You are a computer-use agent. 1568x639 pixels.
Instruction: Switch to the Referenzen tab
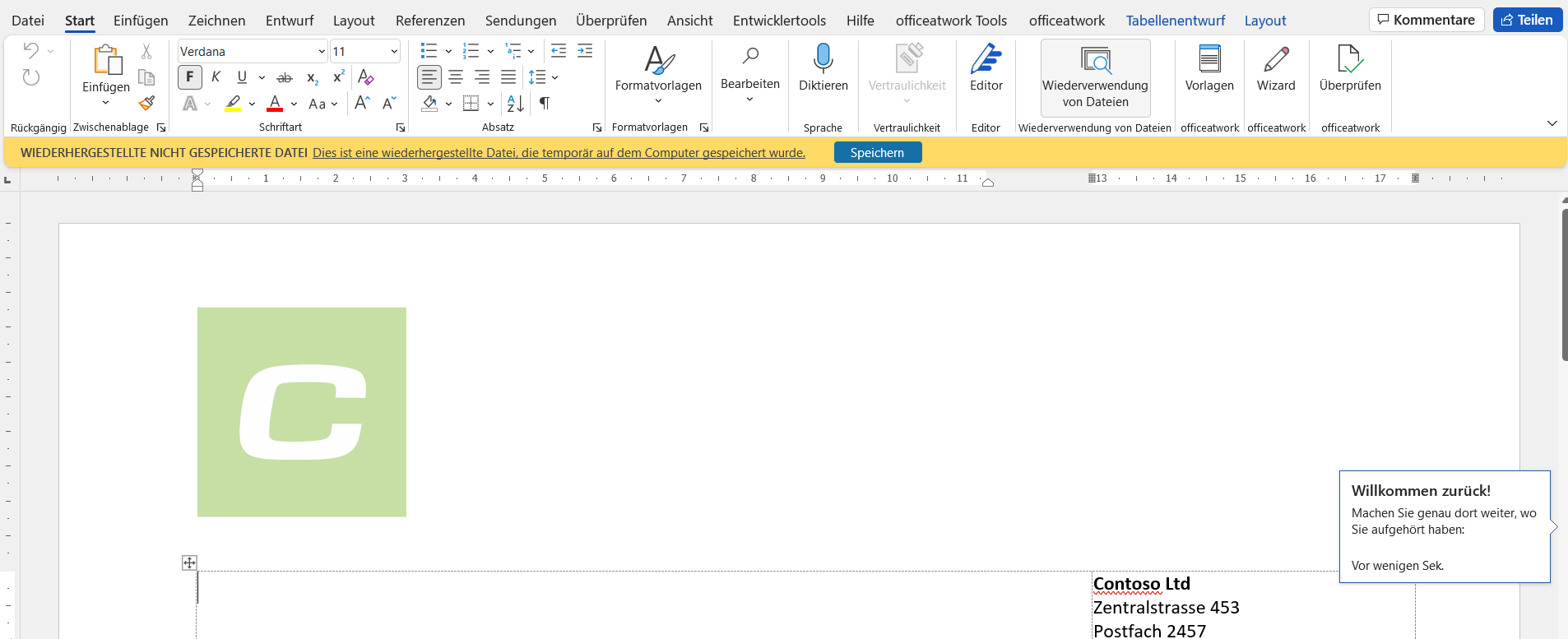point(430,21)
